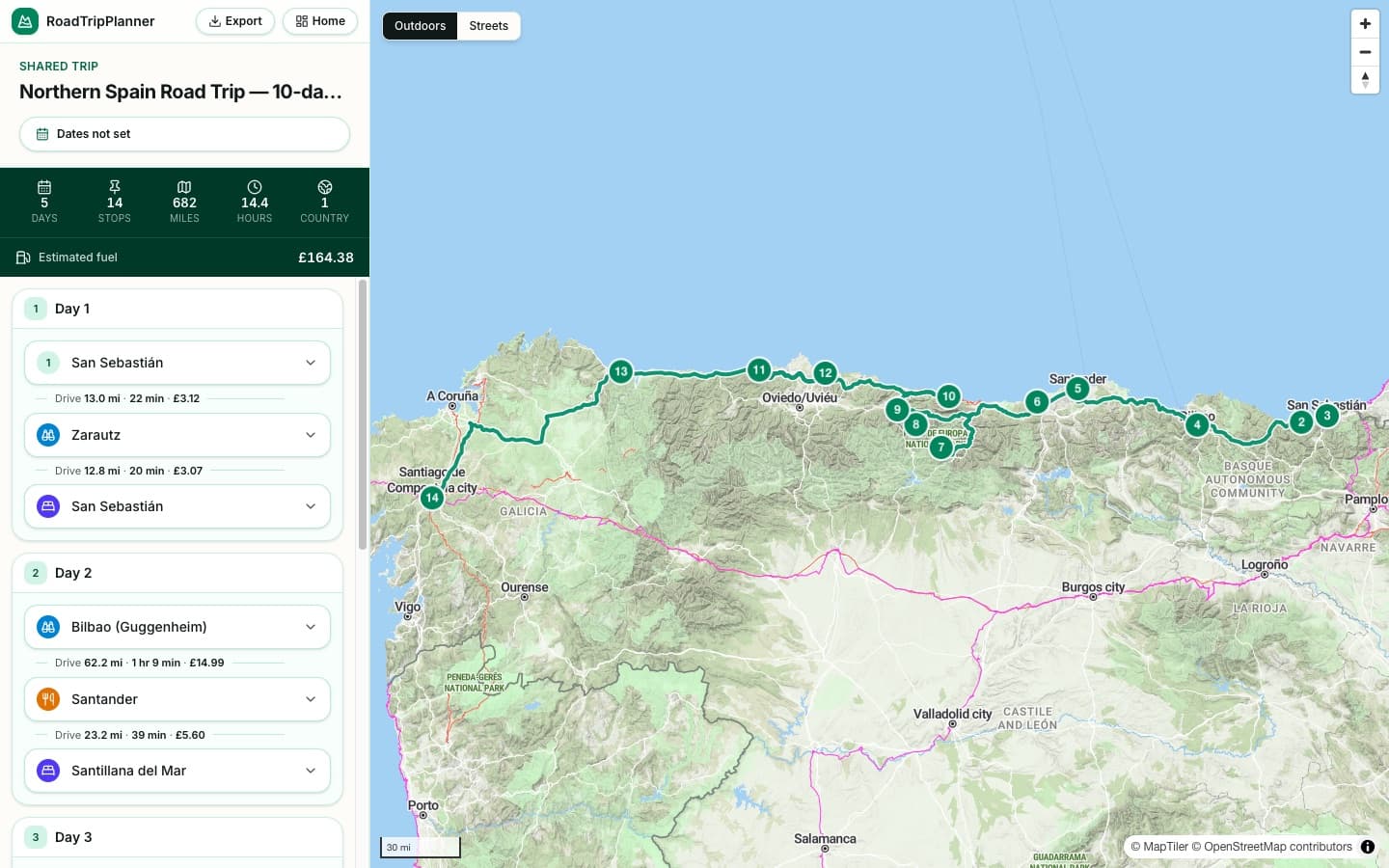Click the clock Hours stat icon
Viewport: 1389px width, 868px height.
tap(255, 187)
